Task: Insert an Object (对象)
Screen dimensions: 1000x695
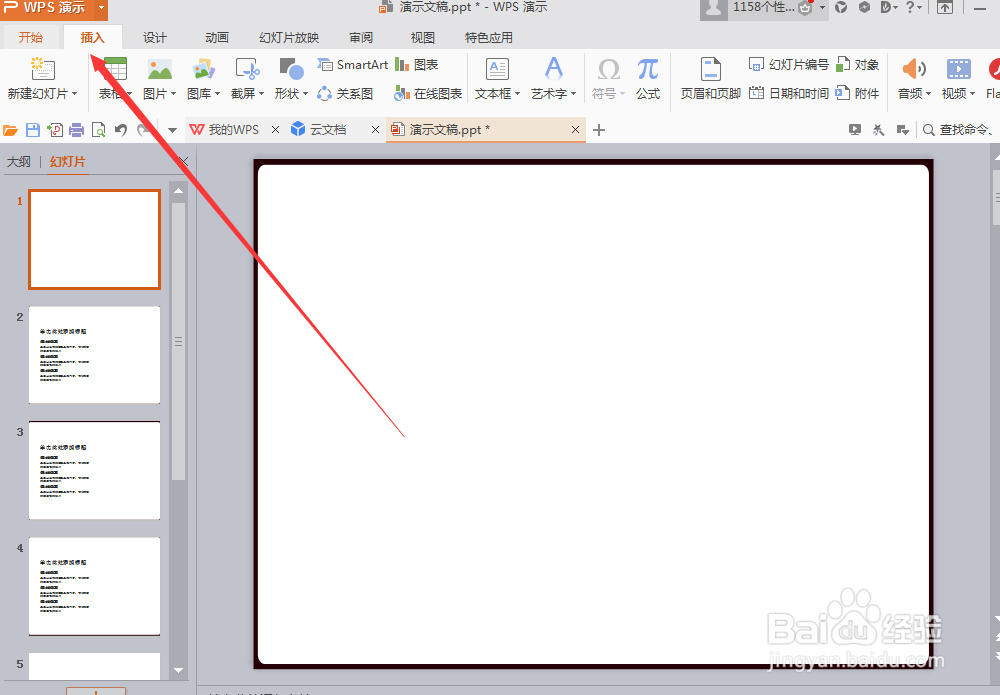Action: [x=858, y=64]
